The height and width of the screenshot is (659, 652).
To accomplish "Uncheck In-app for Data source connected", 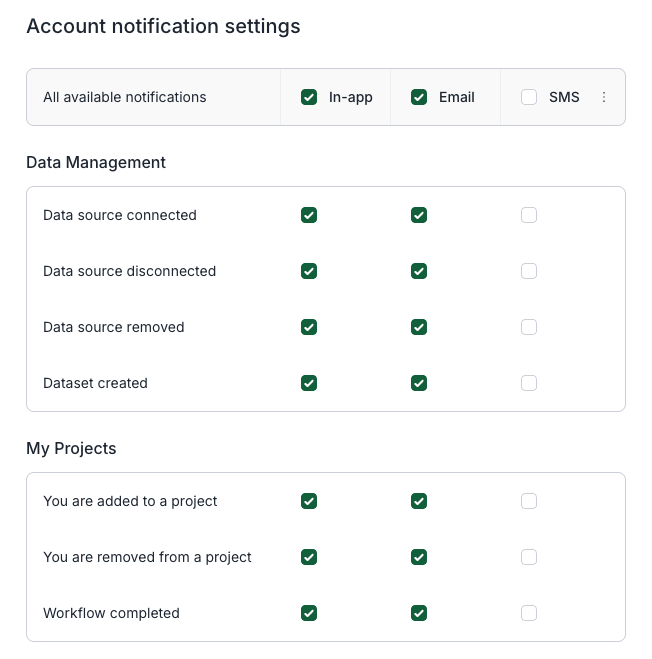I will pos(309,215).
